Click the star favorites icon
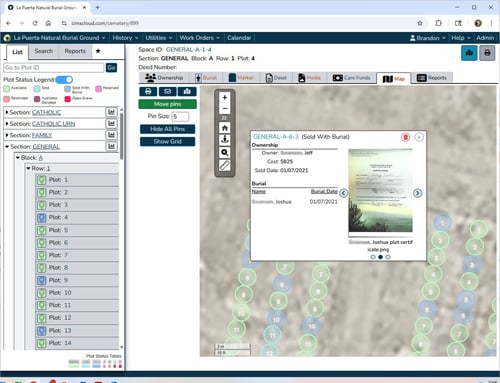This screenshot has height=383, width=500. [98, 51]
